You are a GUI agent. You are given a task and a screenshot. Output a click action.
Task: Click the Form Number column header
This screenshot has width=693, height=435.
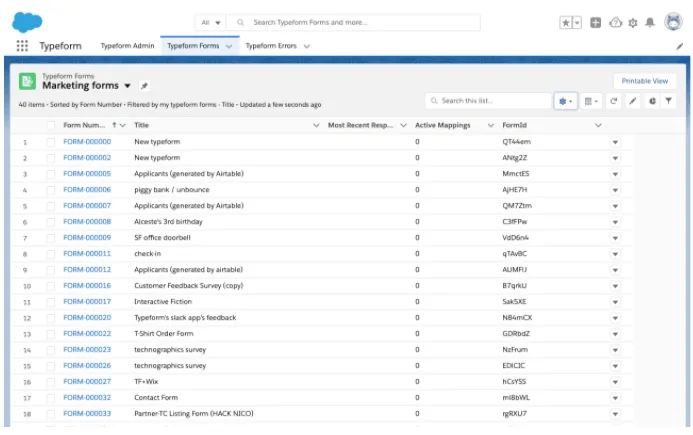(x=84, y=126)
